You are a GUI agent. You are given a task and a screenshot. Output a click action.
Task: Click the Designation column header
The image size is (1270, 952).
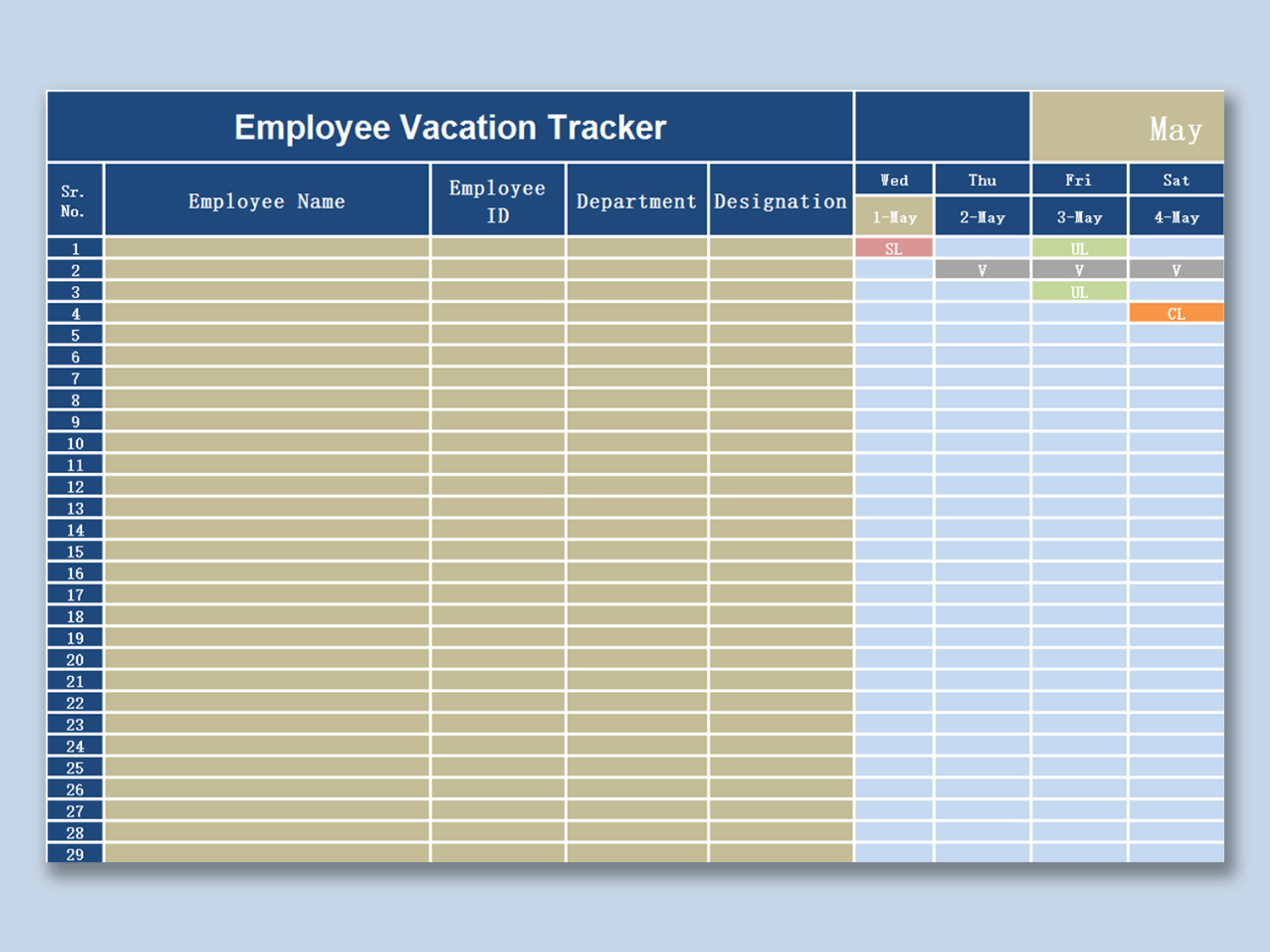pos(780,201)
